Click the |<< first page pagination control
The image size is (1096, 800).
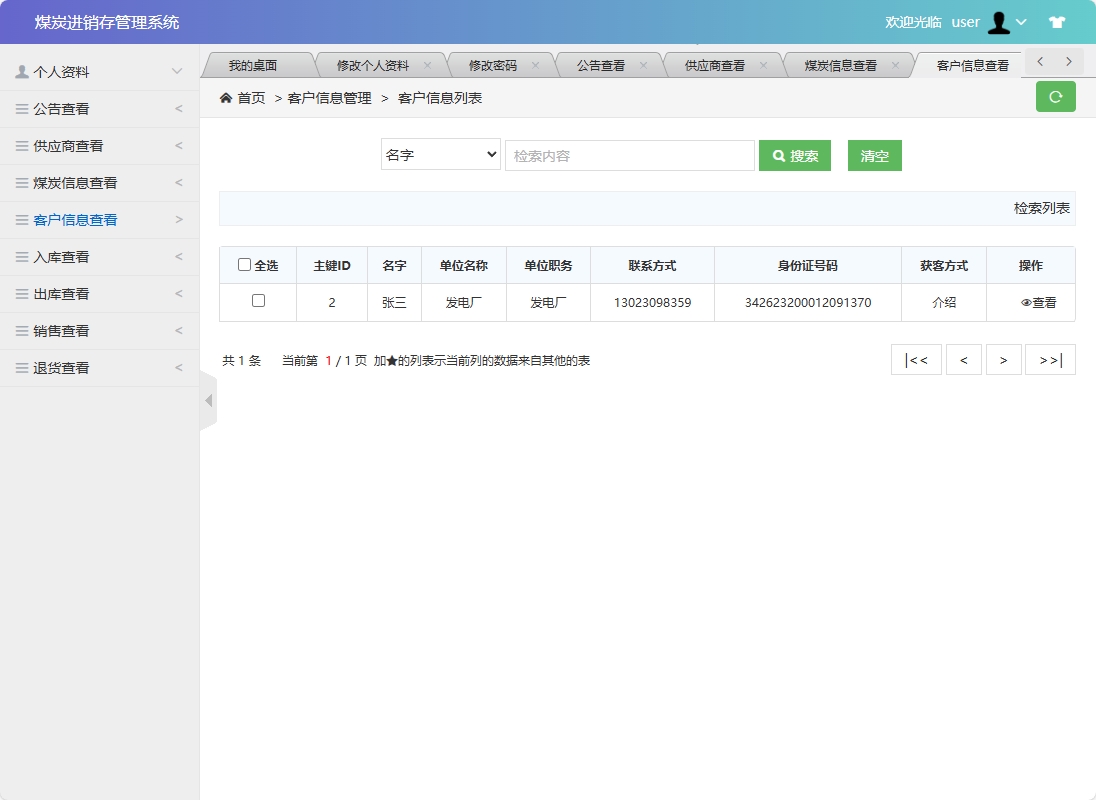pos(916,359)
